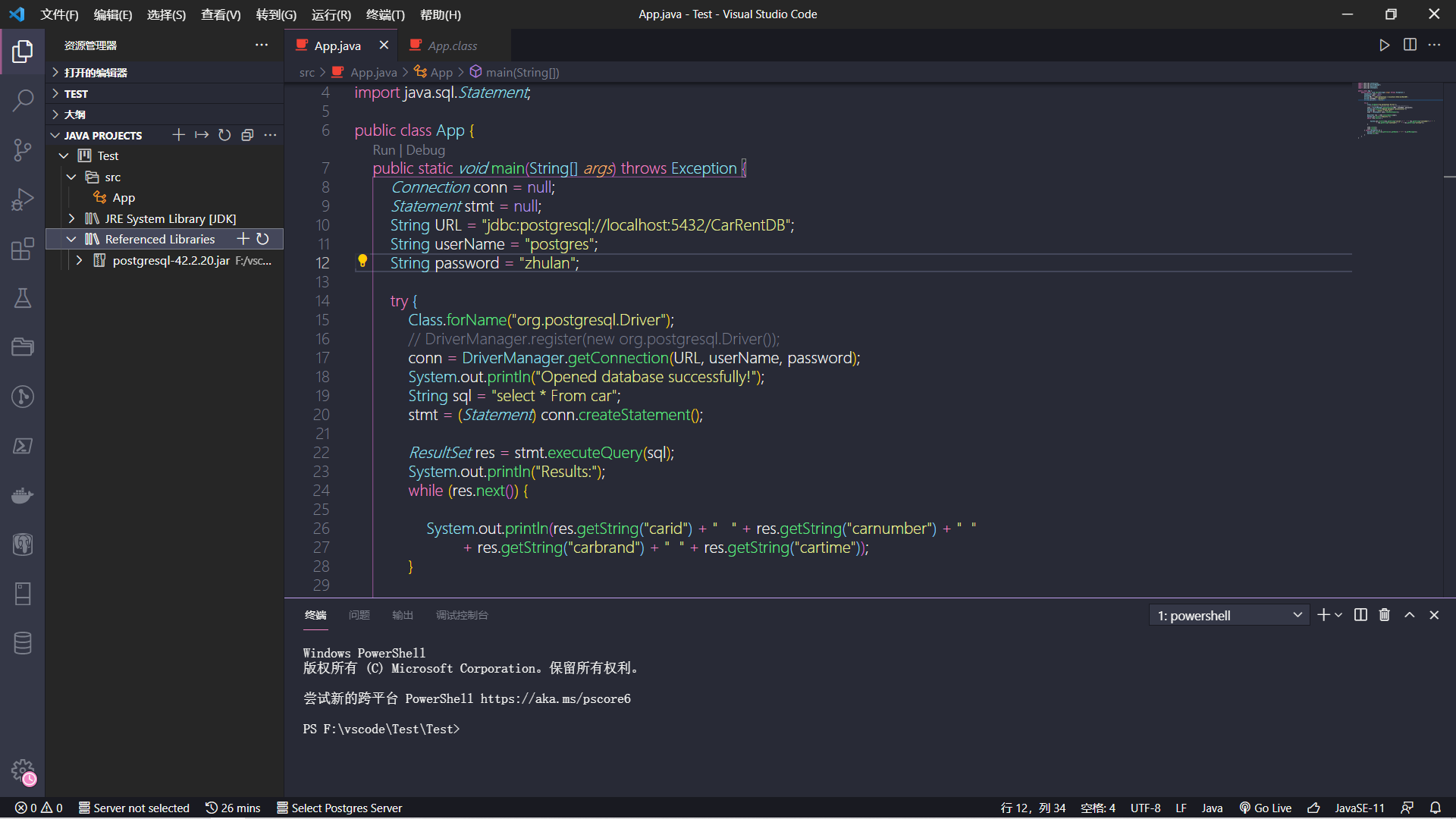Kill the terminal with trash icon
Viewport: 1456px width, 819px height.
tap(1384, 615)
